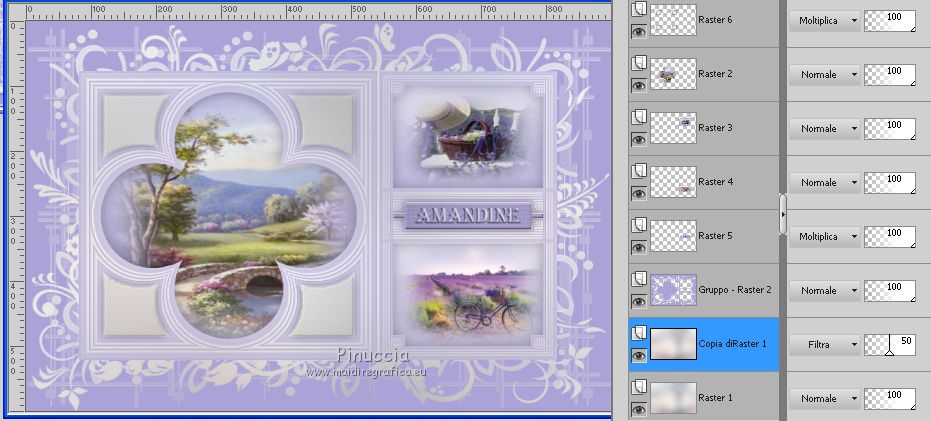Screen dimensions: 931x421
Task: Click the raster layer type icon of Raster 1
Action: (639, 387)
